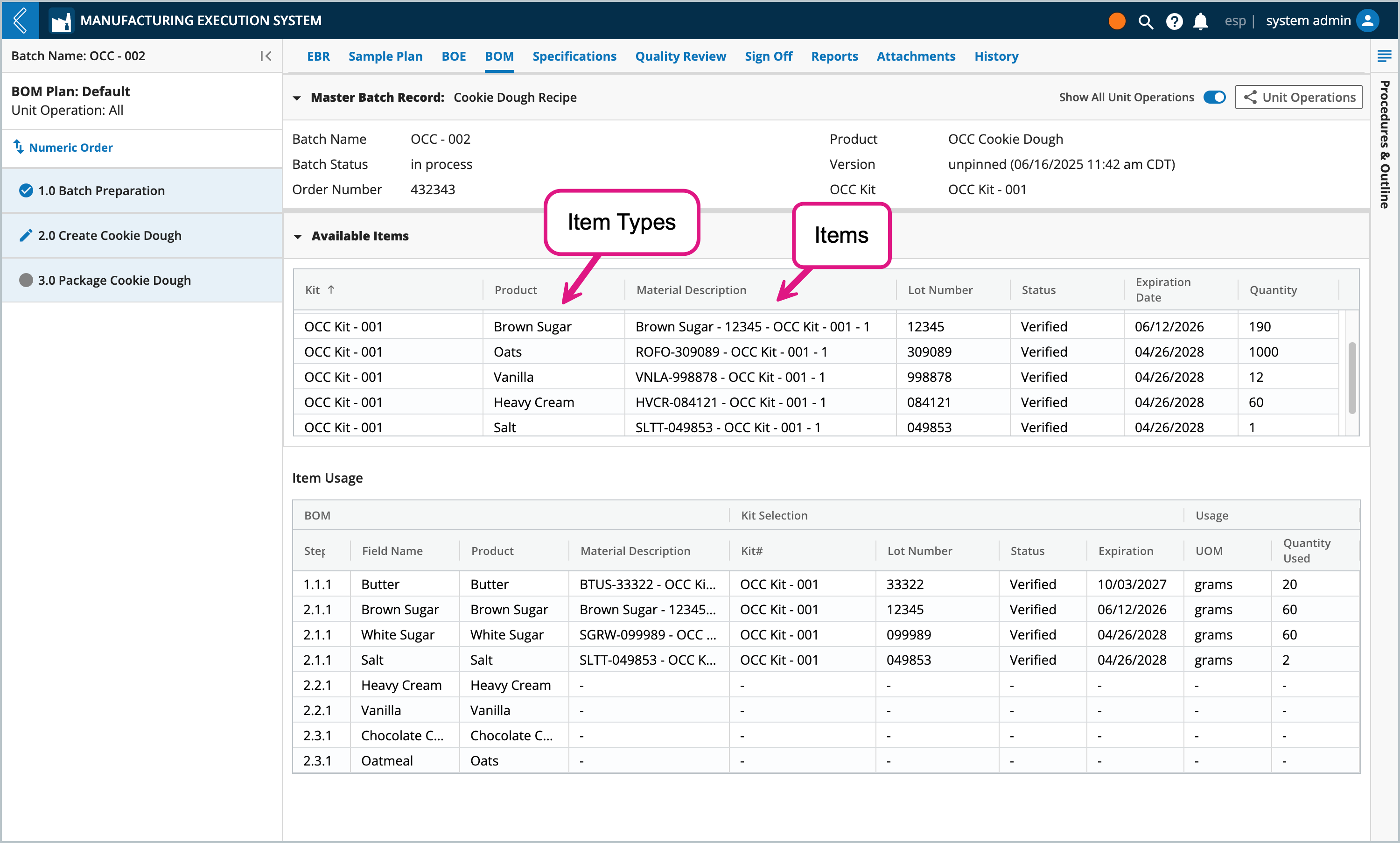Click the Available Items table scrollbar
The image size is (1400, 843).
click(x=1352, y=378)
